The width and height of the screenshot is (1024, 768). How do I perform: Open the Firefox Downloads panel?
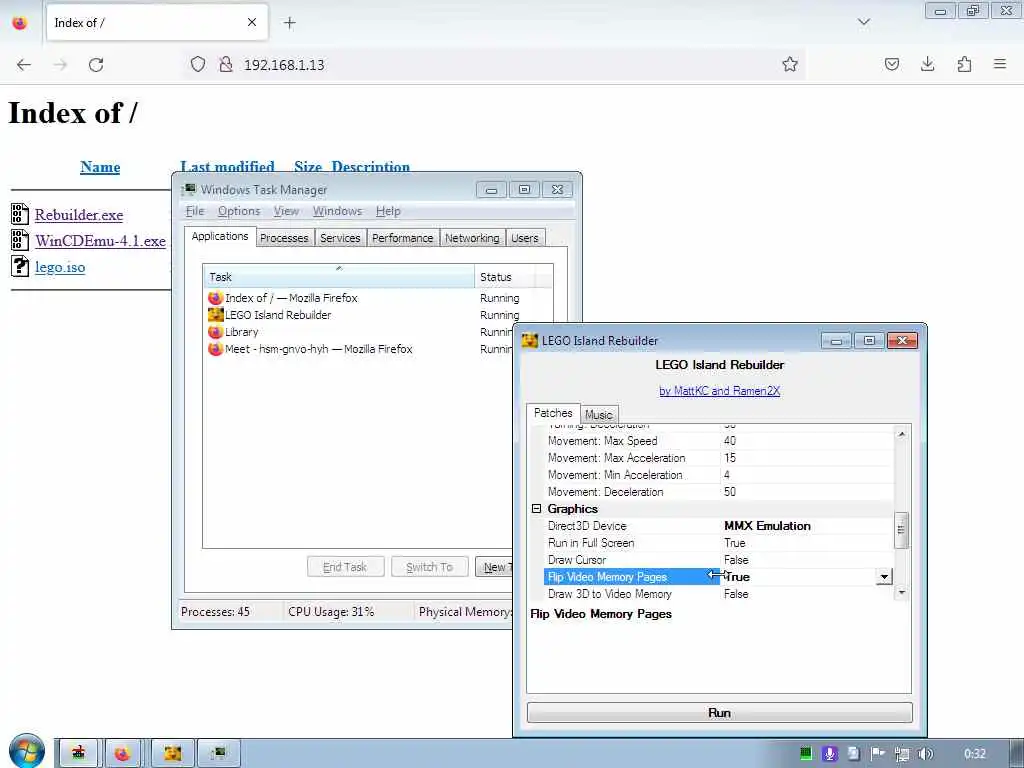[927, 64]
